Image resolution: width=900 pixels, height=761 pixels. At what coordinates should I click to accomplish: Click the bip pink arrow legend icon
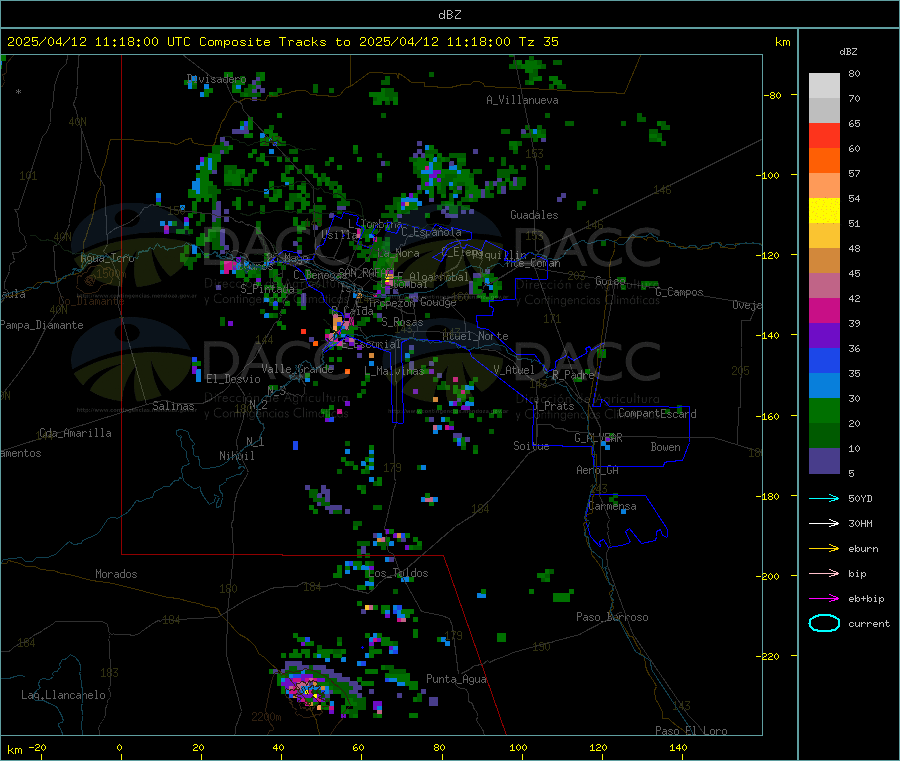point(824,573)
